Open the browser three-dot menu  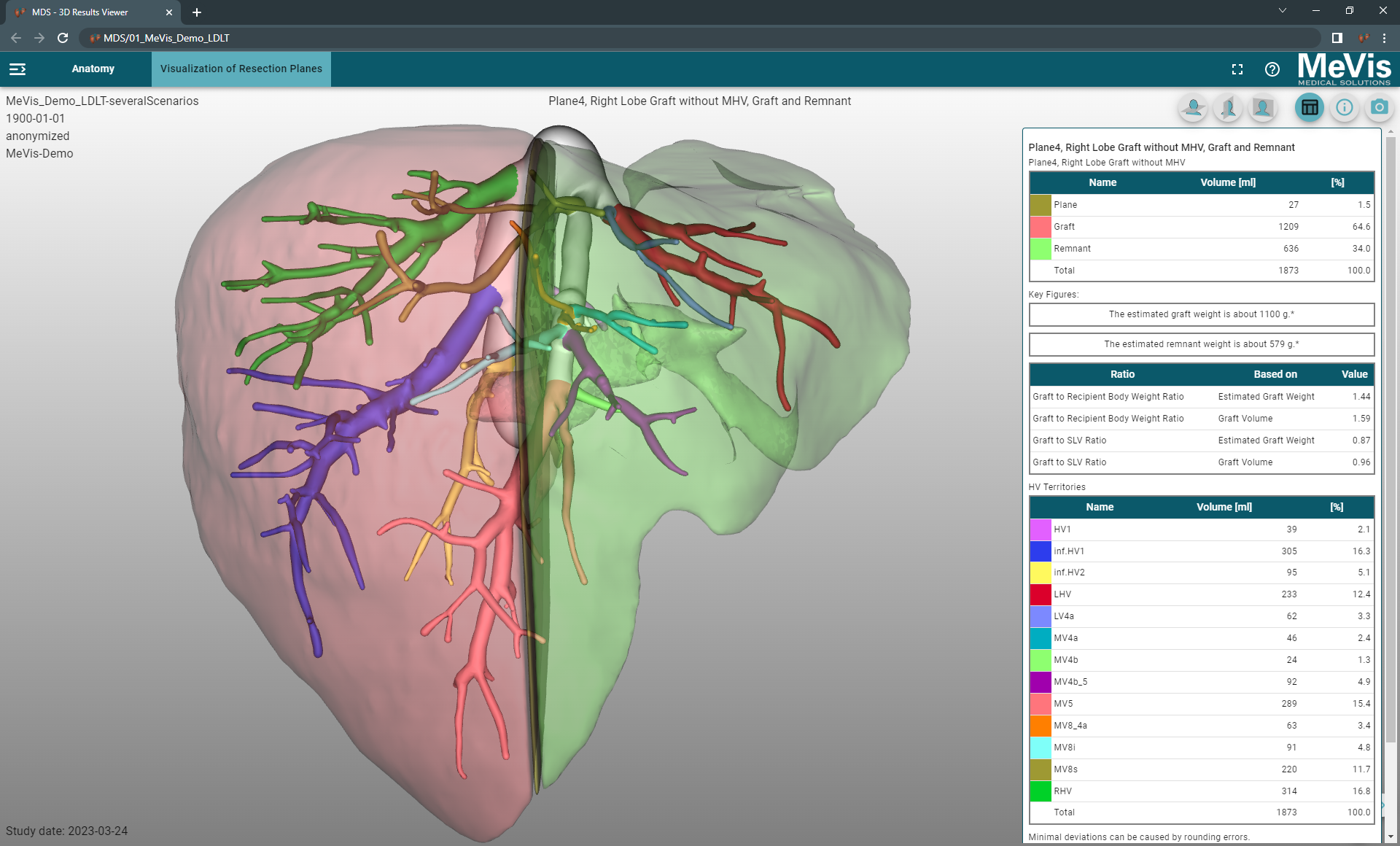1384,38
